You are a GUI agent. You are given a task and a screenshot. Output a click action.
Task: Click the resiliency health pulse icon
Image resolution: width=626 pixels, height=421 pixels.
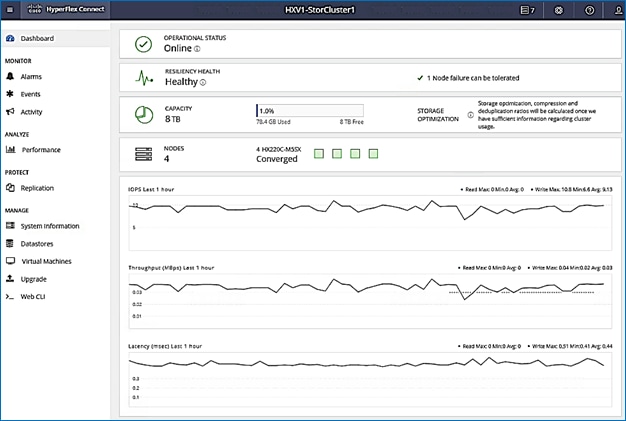(x=144, y=78)
